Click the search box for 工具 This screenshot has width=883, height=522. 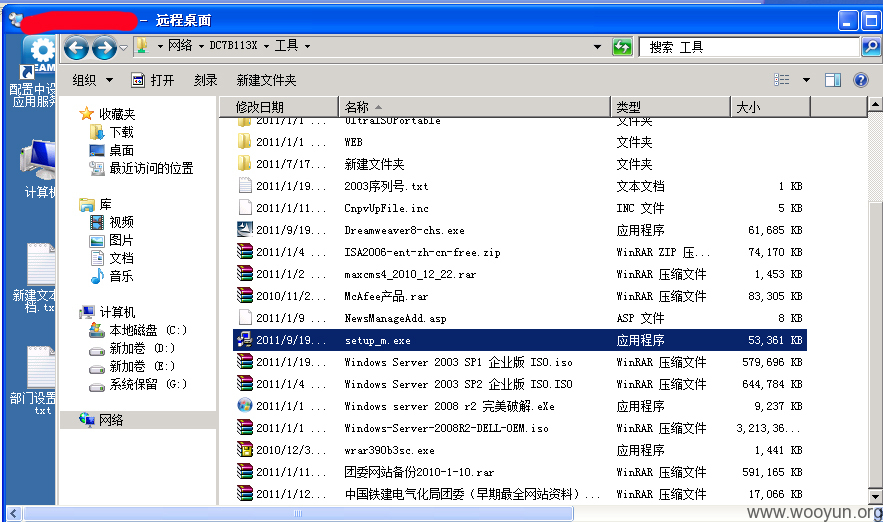(749, 47)
